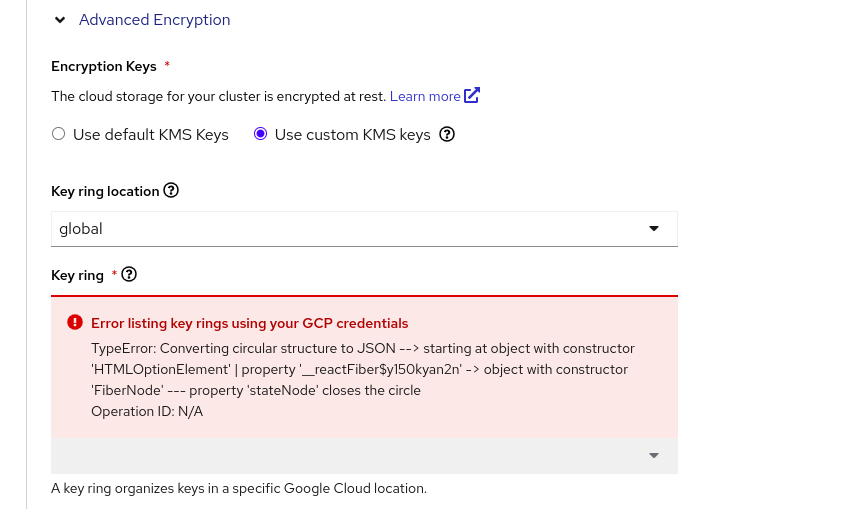Select the Use default KMS Keys radio button
The width and height of the screenshot is (851, 509).
click(59, 134)
